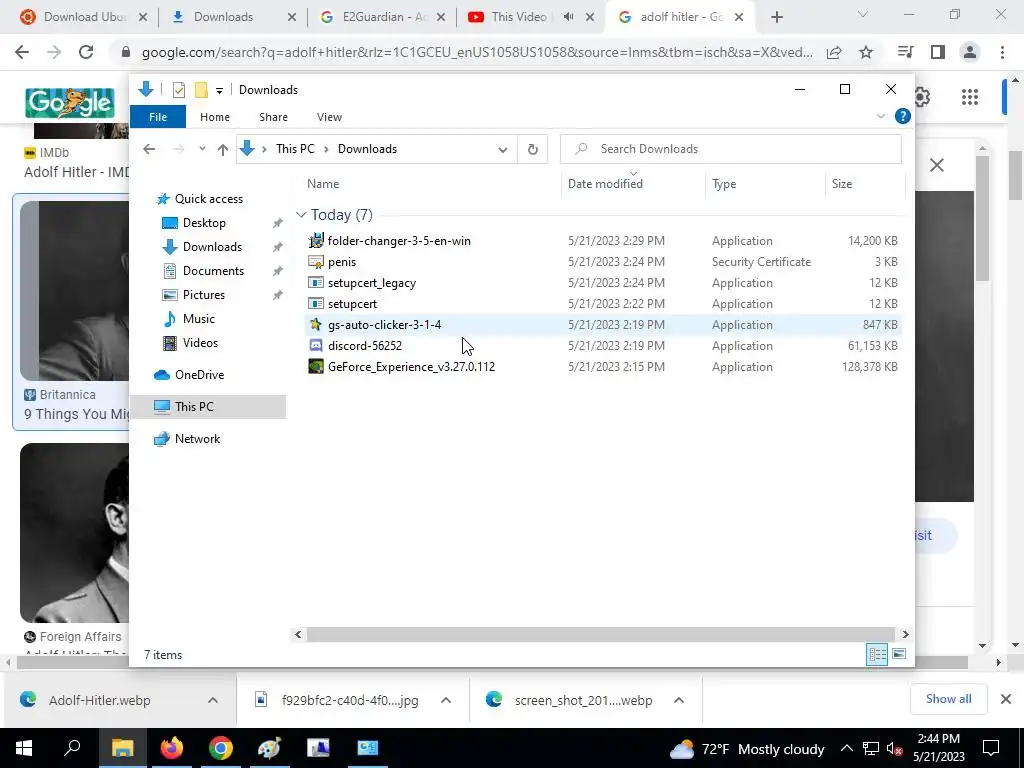Go up one folder level in Explorer
This screenshot has height=768, width=1024.
click(223, 150)
